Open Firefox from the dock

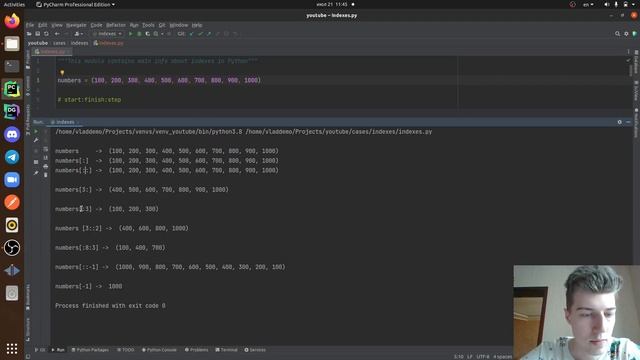[12, 20]
